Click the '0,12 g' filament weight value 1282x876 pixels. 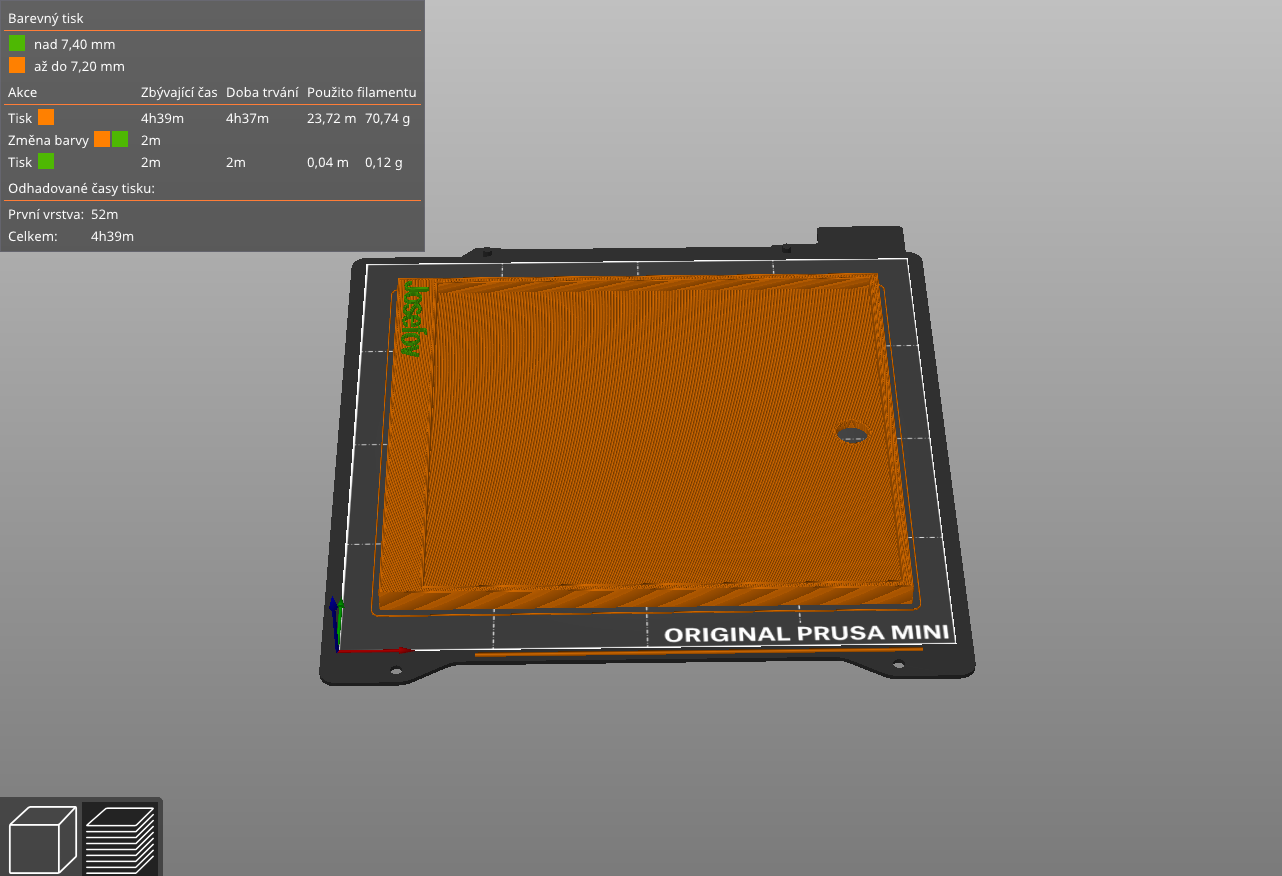coord(384,162)
